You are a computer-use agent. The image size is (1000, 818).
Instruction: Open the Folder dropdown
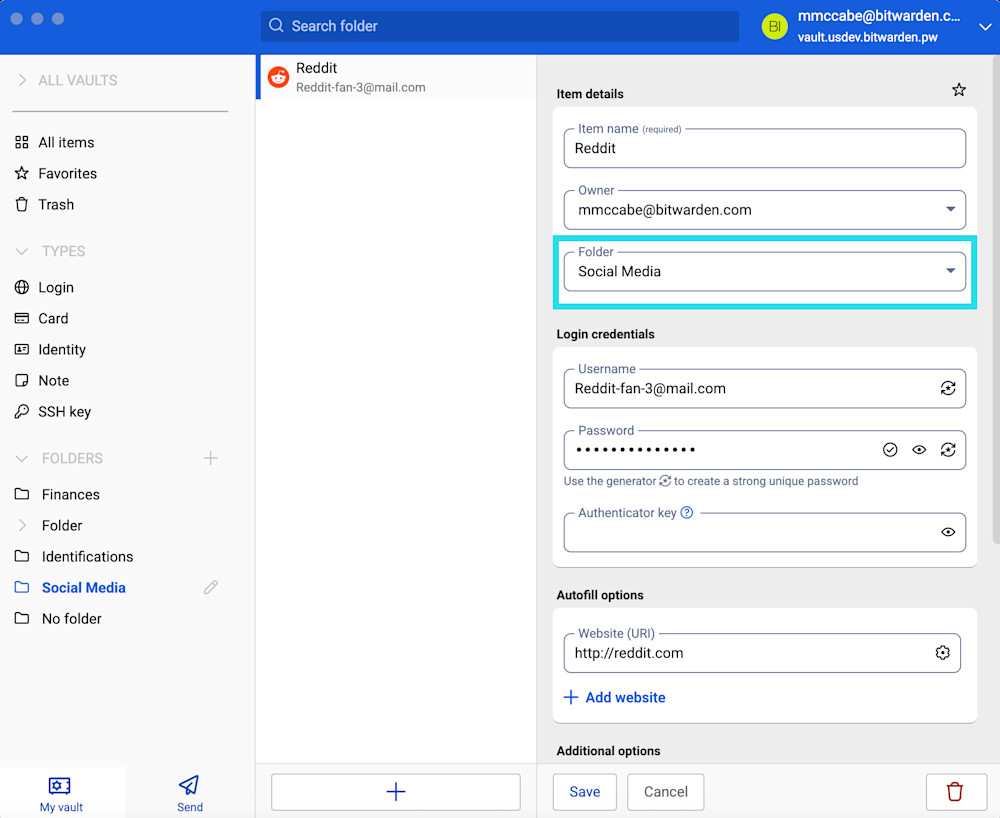pos(950,271)
